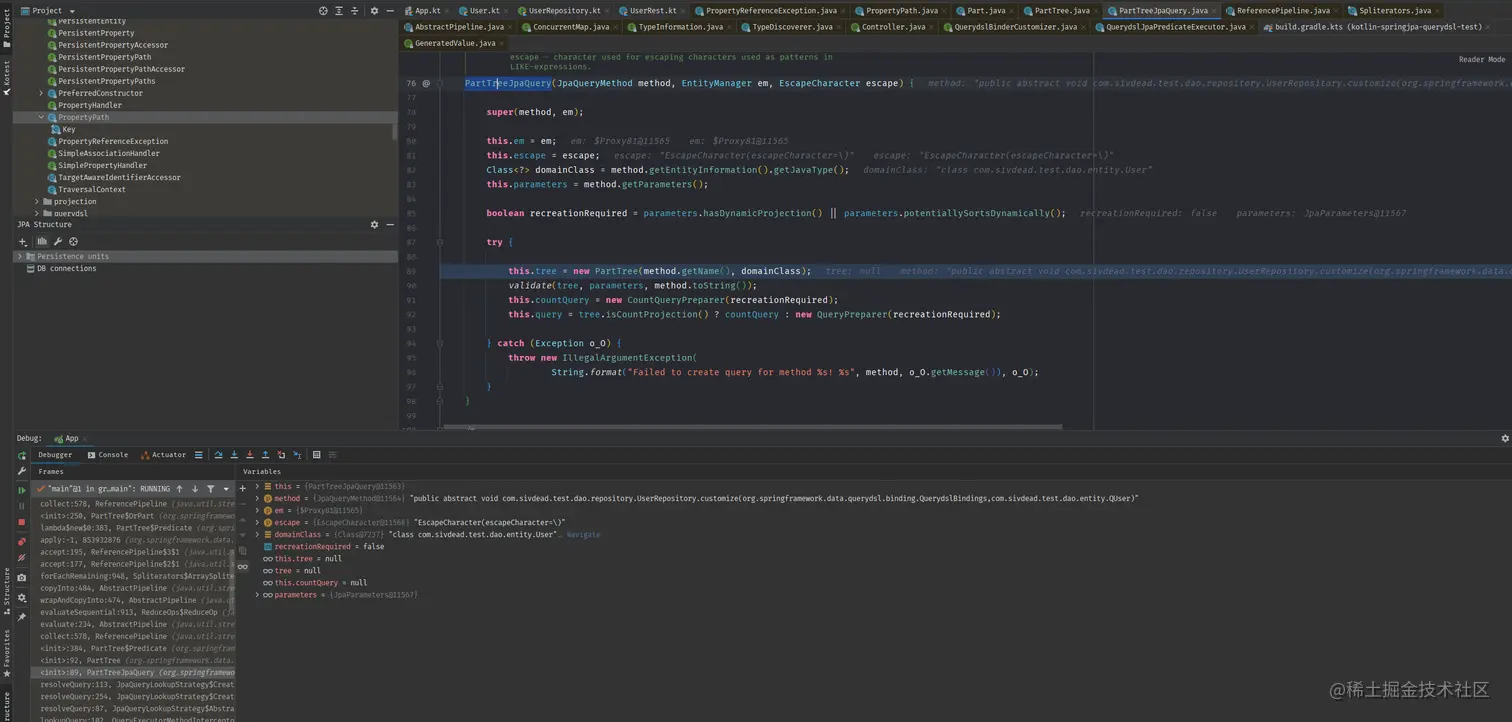Expand 'method' variable node
The height and width of the screenshot is (722, 1512).
click(258, 498)
